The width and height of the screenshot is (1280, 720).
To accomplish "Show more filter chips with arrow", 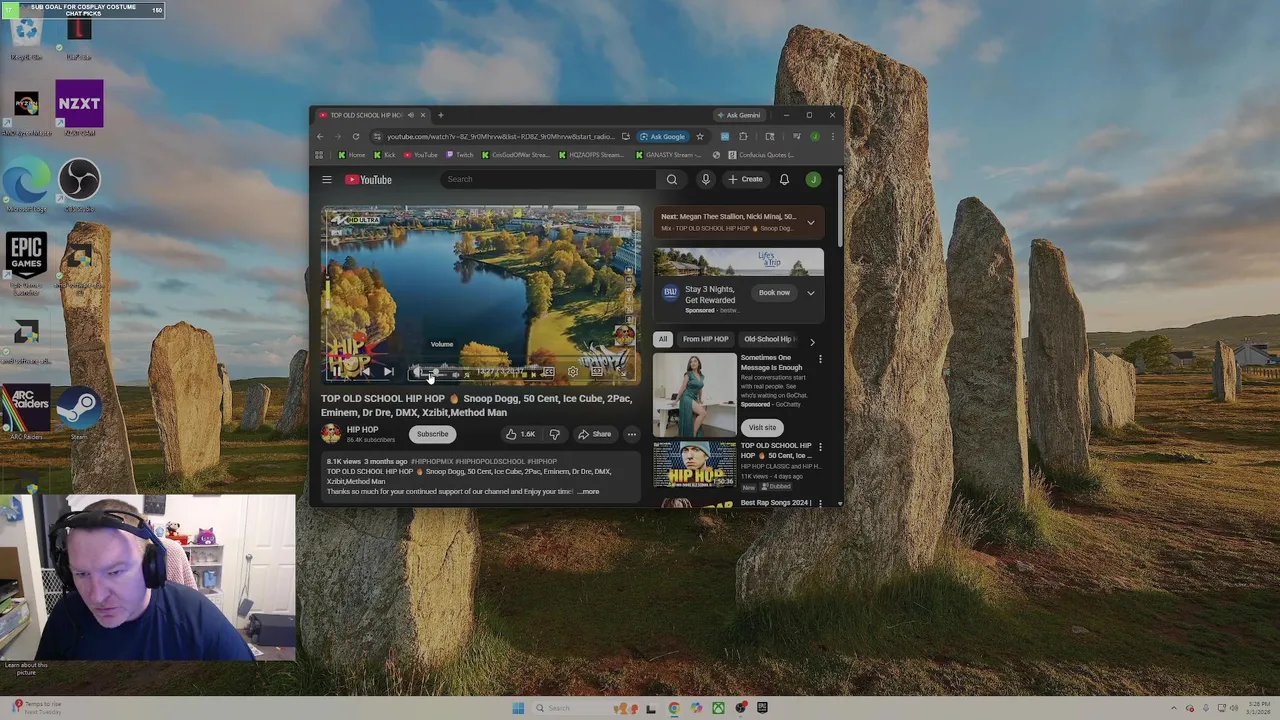I will [x=812, y=341].
